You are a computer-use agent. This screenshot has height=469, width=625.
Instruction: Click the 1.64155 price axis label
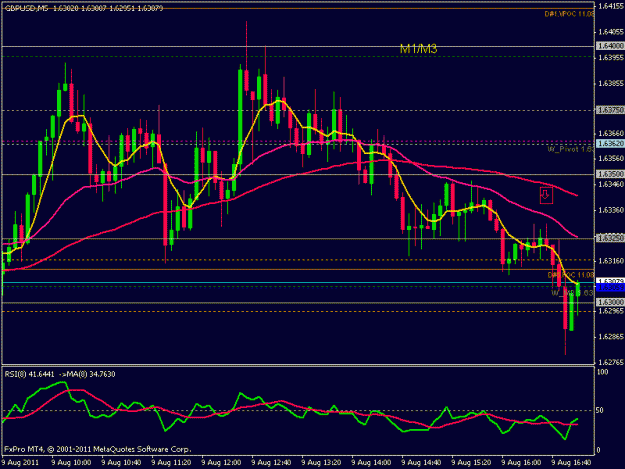click(611, 6)
